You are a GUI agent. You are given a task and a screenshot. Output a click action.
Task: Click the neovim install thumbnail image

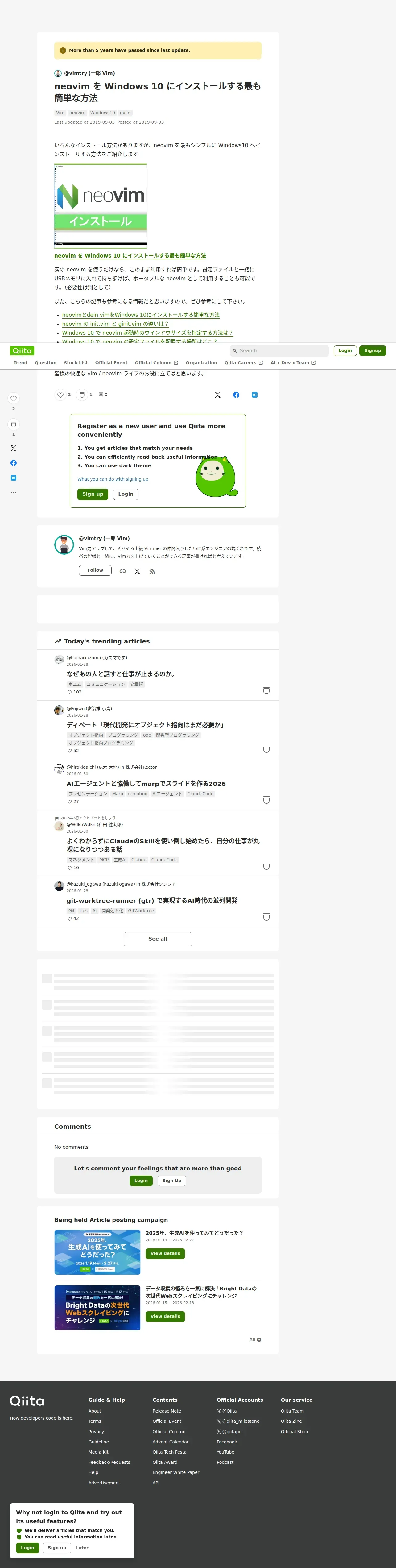[100, 206]
